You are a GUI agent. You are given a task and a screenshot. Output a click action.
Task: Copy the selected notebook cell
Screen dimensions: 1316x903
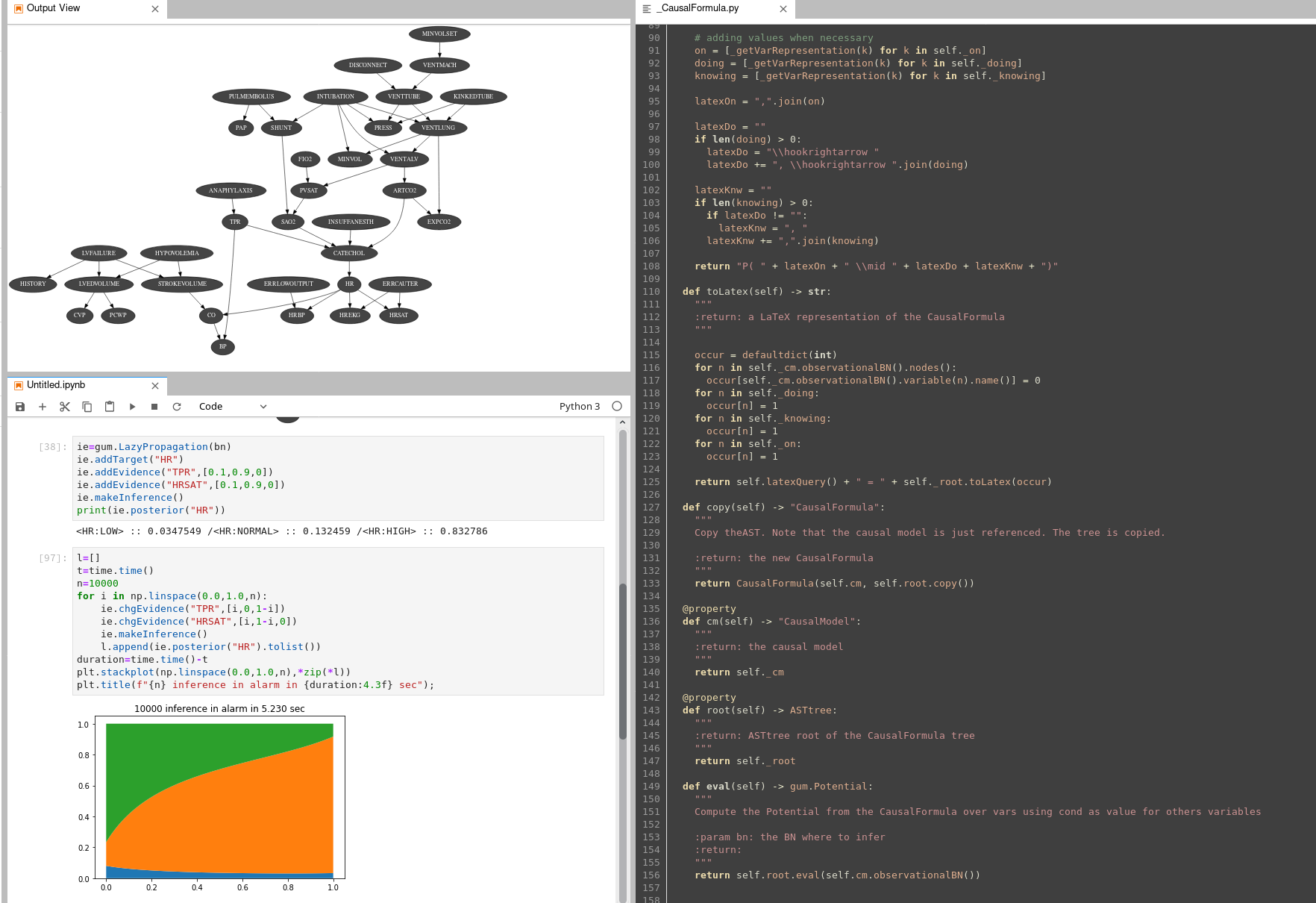[87, 406]
